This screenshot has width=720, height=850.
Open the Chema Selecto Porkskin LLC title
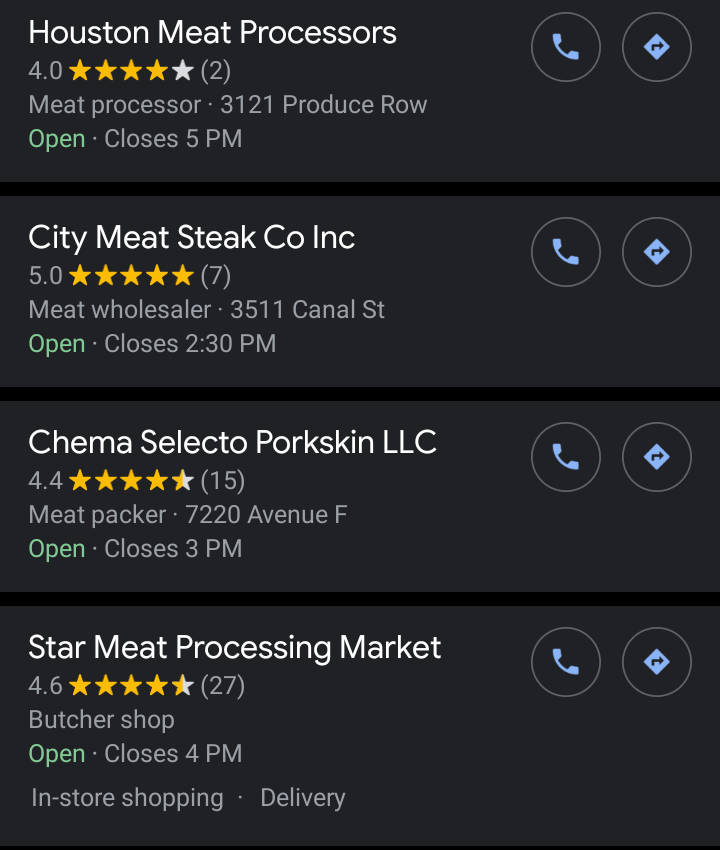(x=232, y=443)
